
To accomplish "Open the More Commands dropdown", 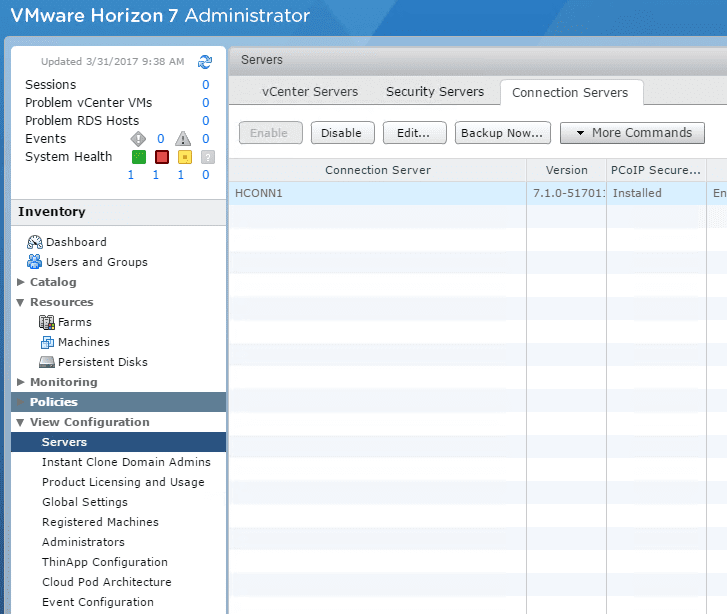I will click(632, 133).
